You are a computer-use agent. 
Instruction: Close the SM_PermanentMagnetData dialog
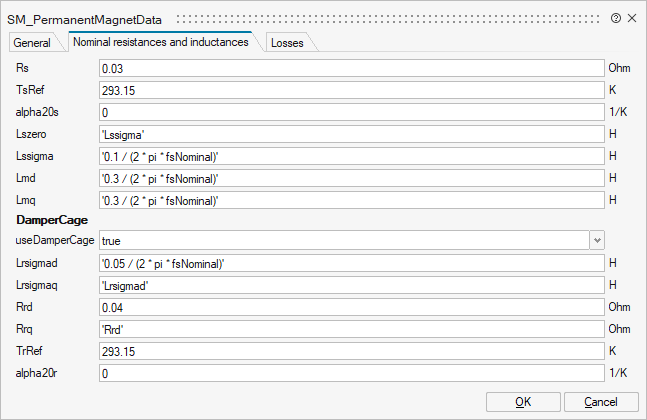point(633,19)
